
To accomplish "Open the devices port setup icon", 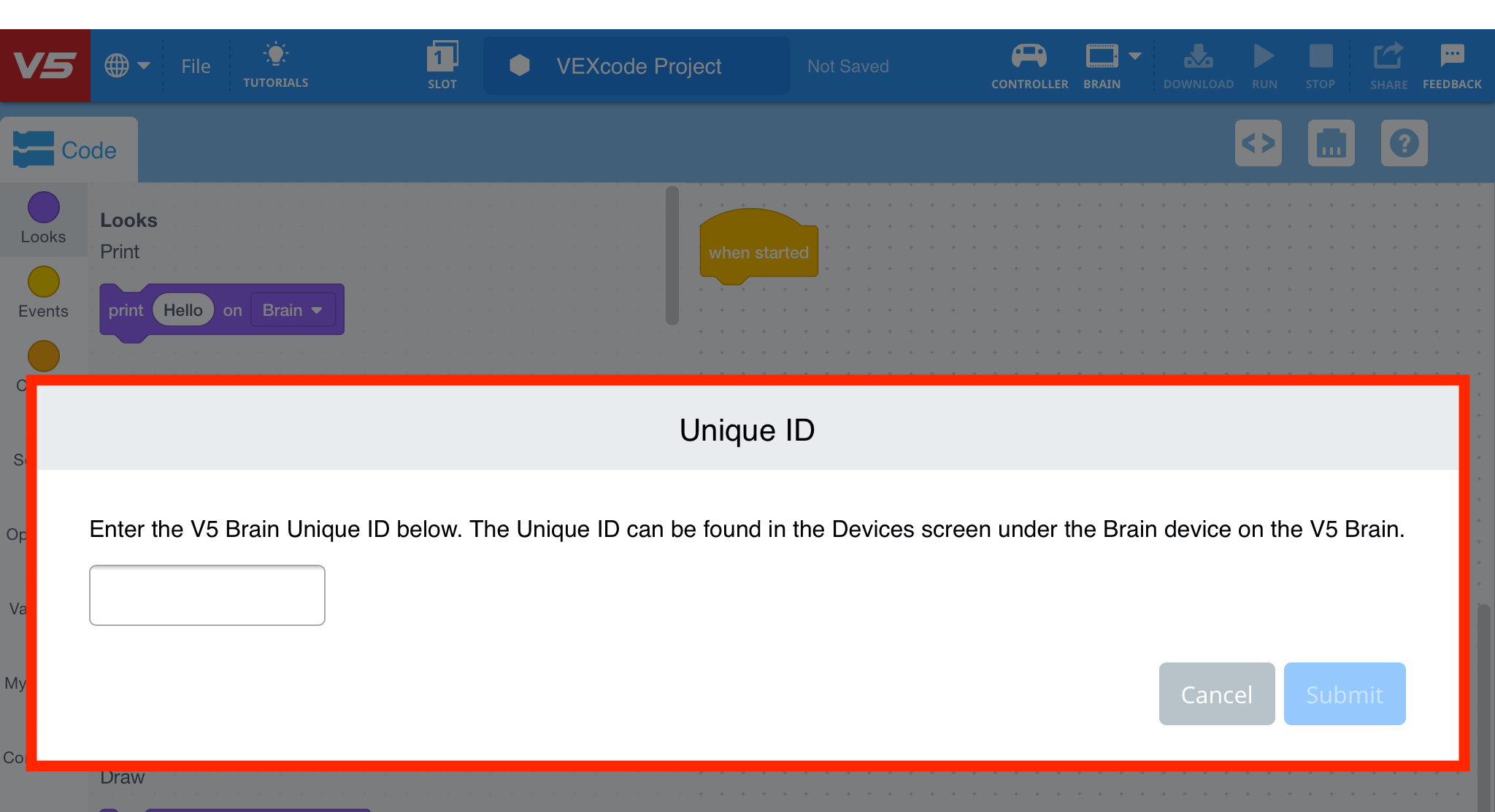I will point(1331,143).
